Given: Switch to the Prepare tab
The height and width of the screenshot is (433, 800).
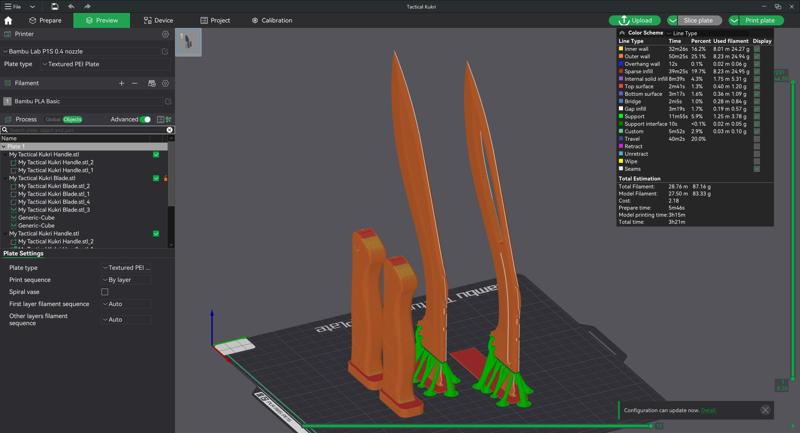Looking at the screenshot, I should pos(46,20).
